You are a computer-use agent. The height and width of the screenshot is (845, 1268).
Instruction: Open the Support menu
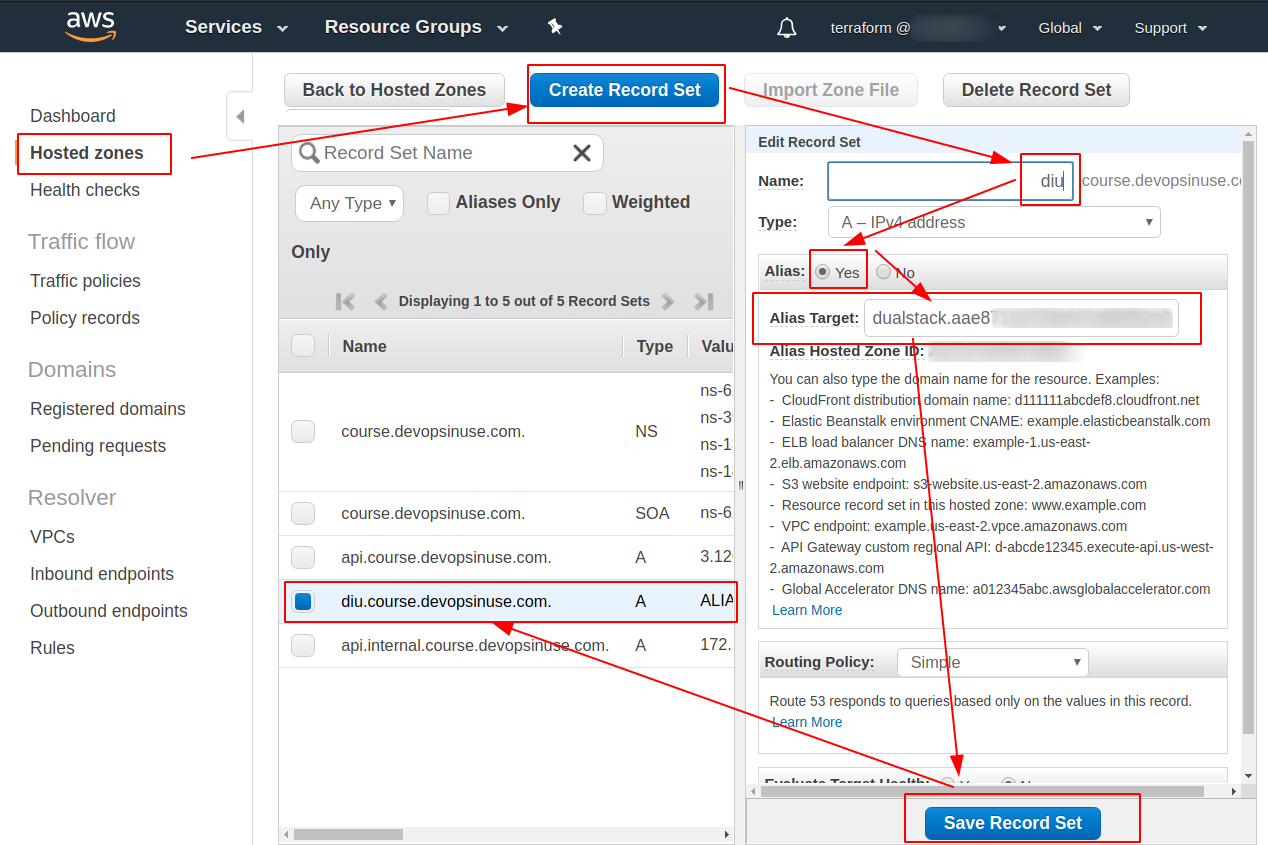point(1171,28)
